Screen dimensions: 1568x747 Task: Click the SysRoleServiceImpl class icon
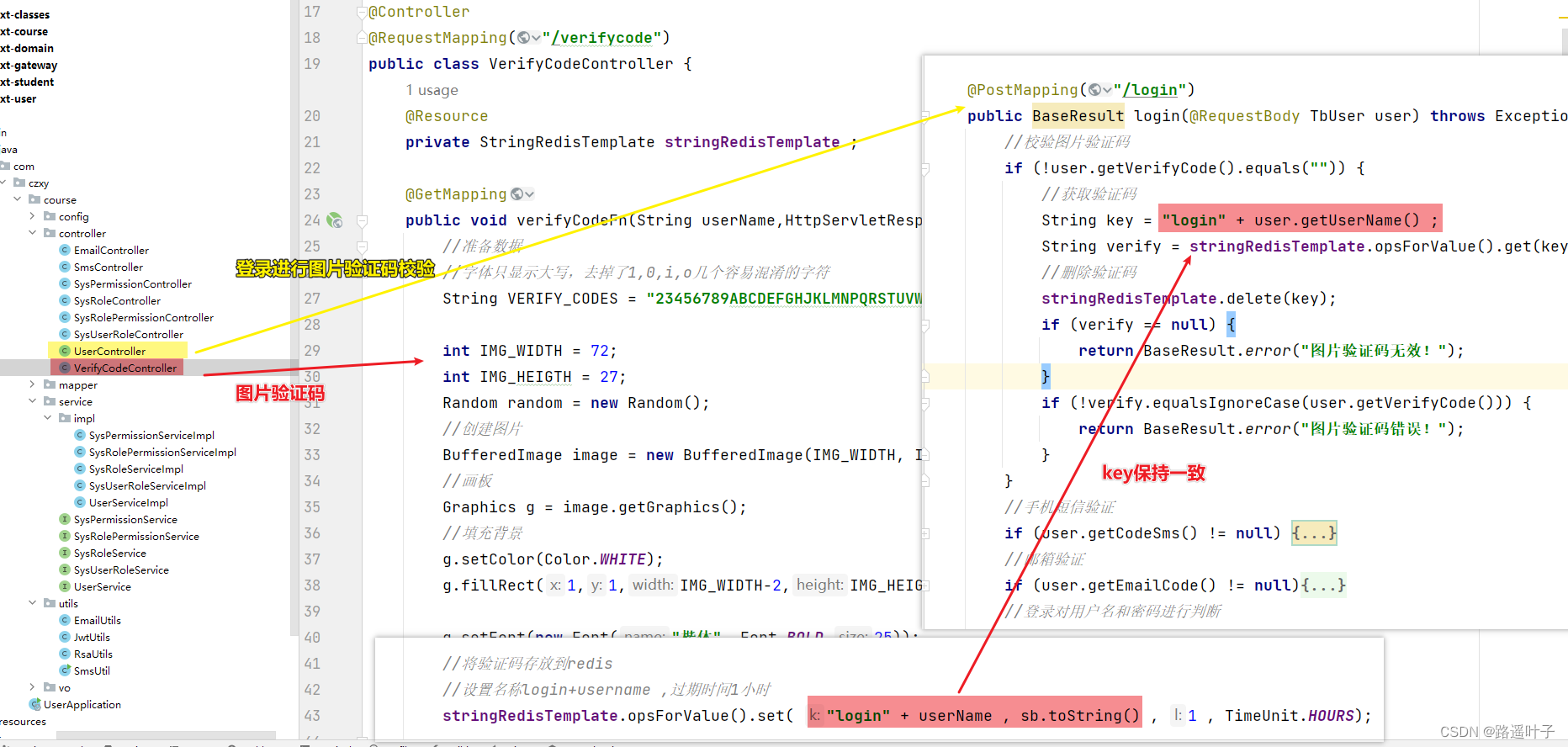tap(80, 469)
